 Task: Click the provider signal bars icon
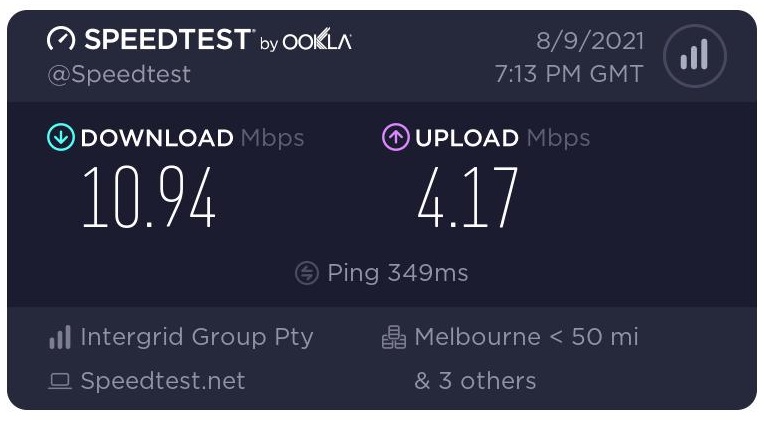click(60, 337)
